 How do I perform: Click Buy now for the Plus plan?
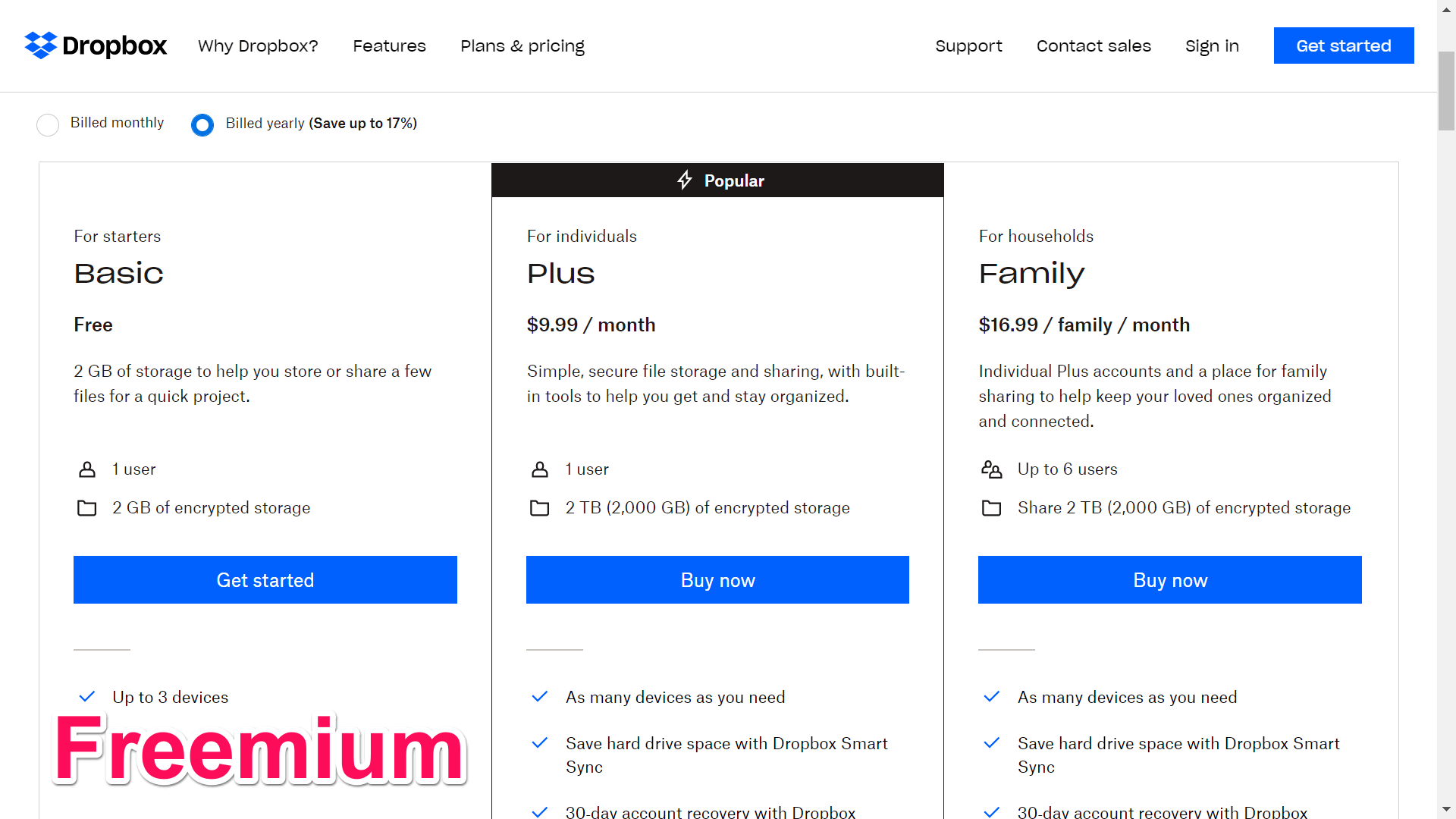pos(717,580)
